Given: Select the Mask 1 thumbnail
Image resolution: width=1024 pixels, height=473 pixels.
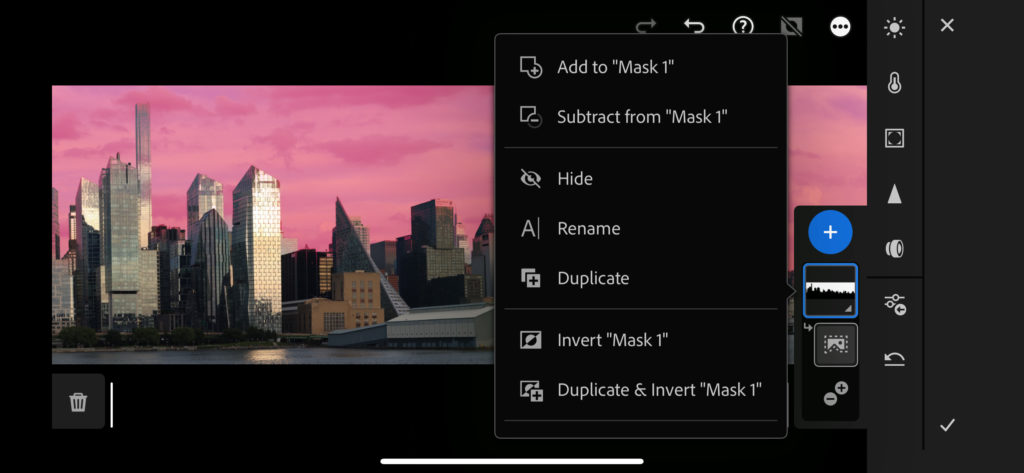Looking at the screenshot, I should [830, 291].
